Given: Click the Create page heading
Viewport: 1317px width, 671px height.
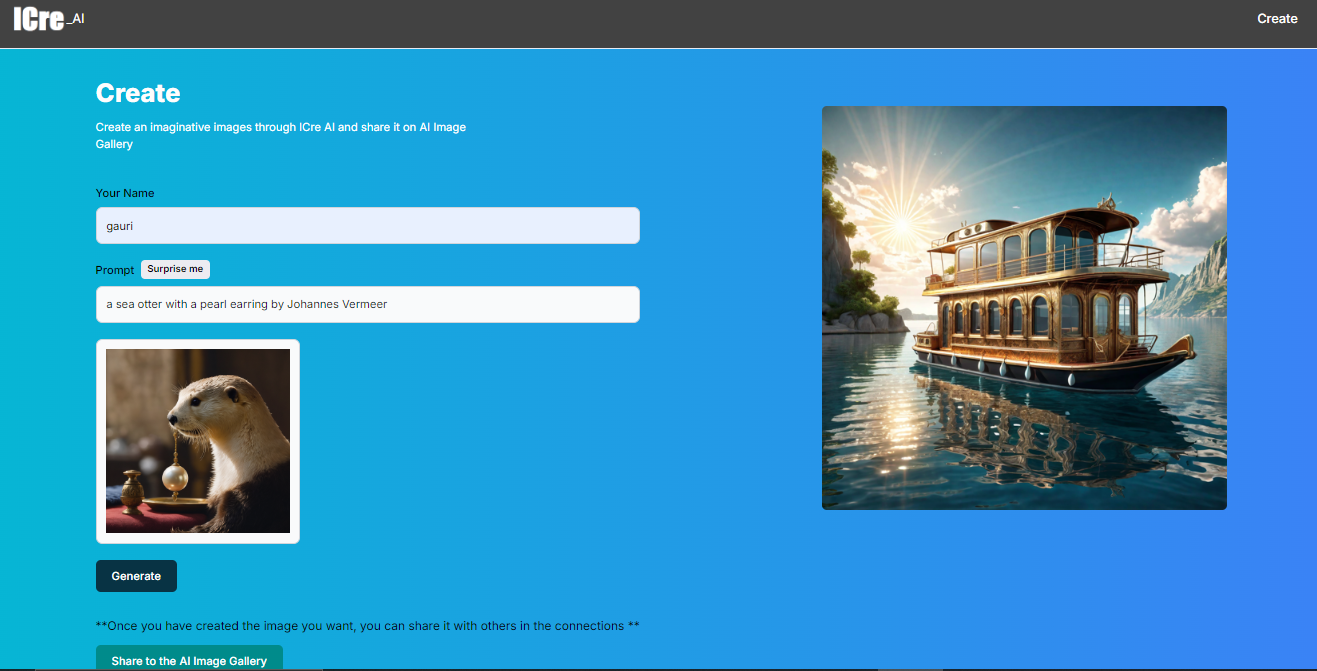Looking at the screenshot, I should point(138,93).
